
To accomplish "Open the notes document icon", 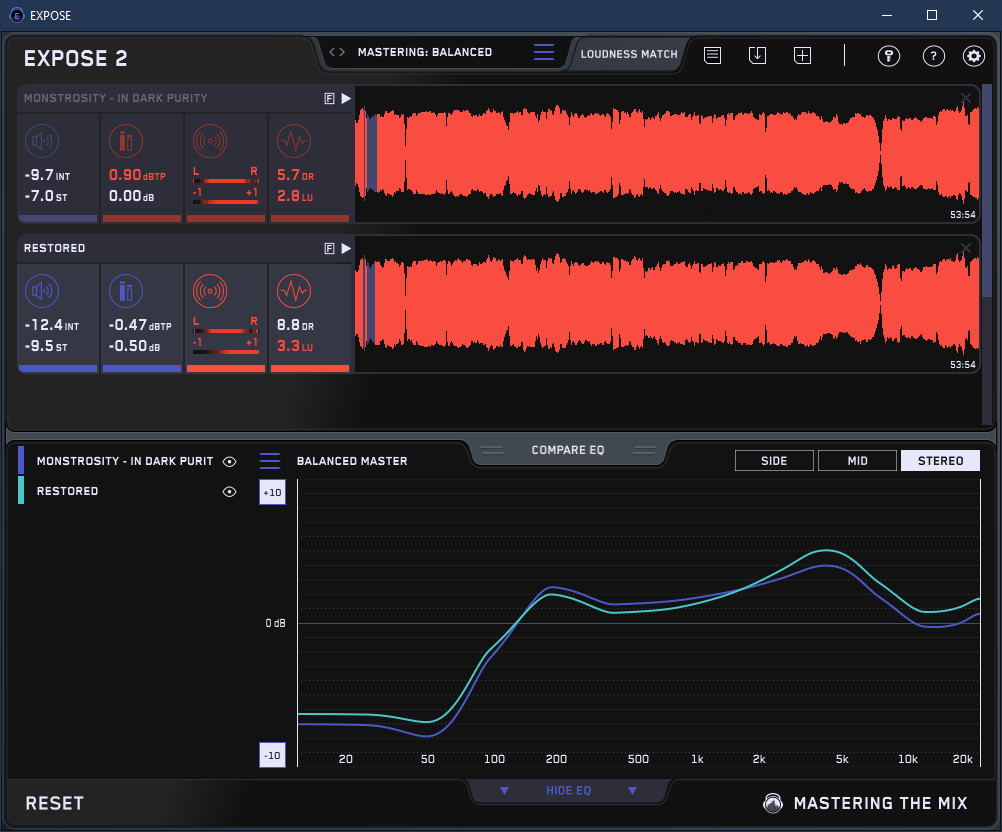I will (712, 55).
